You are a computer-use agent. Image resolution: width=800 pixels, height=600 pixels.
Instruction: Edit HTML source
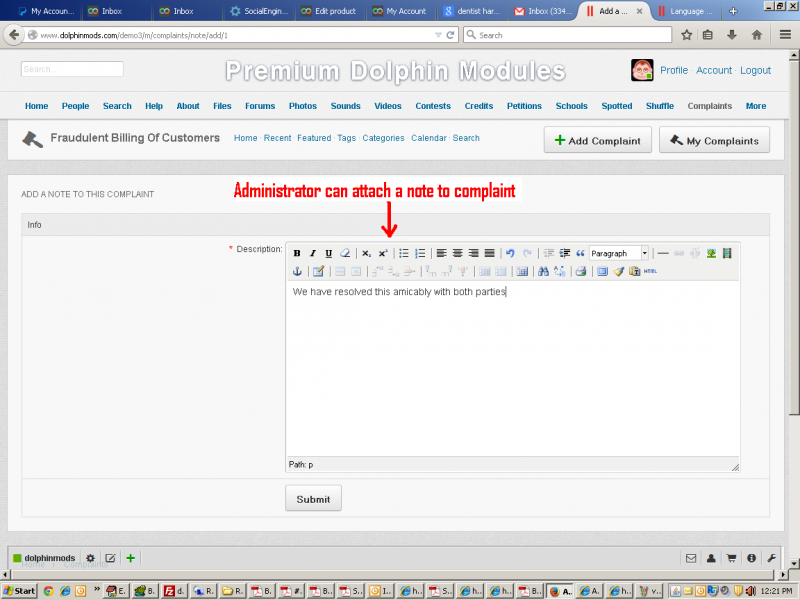(x=650, y=271)
